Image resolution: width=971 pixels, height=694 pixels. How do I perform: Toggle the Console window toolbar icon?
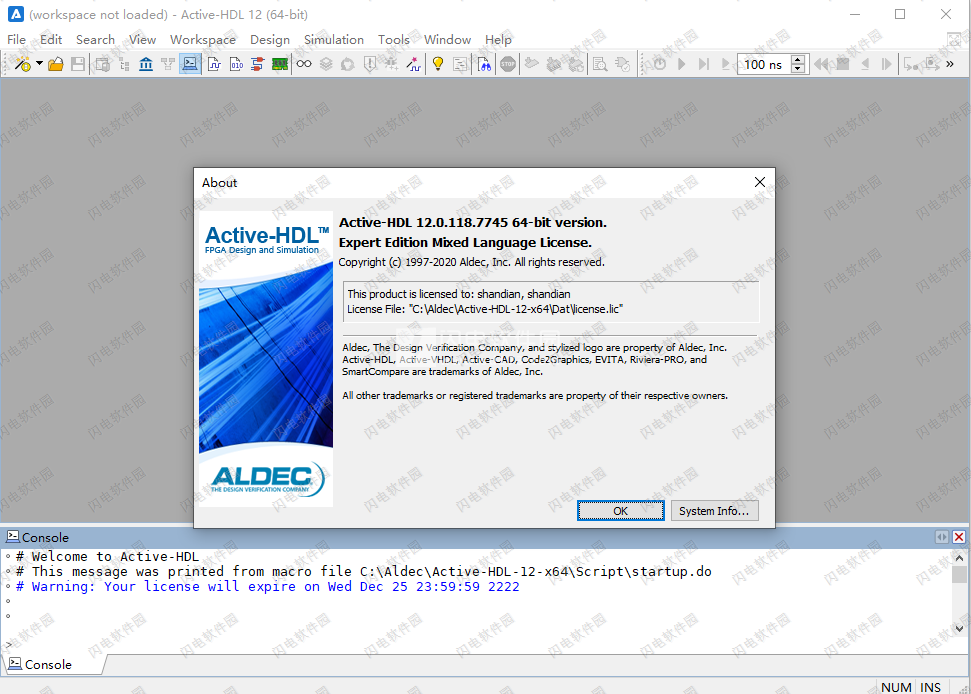pyautogui.click(x=191, y=64)
